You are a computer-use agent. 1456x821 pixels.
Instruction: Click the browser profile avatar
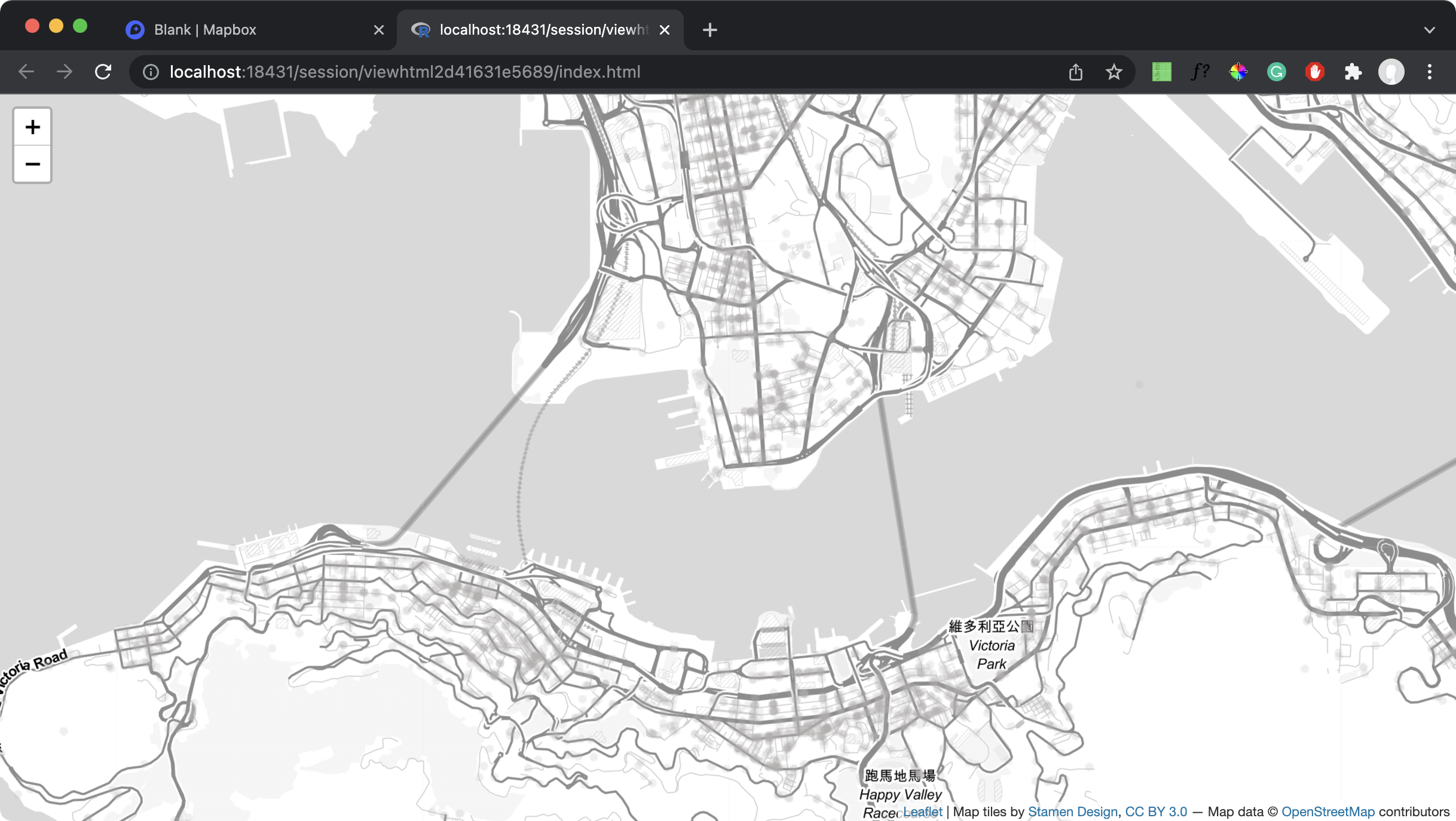(1391, 72)
